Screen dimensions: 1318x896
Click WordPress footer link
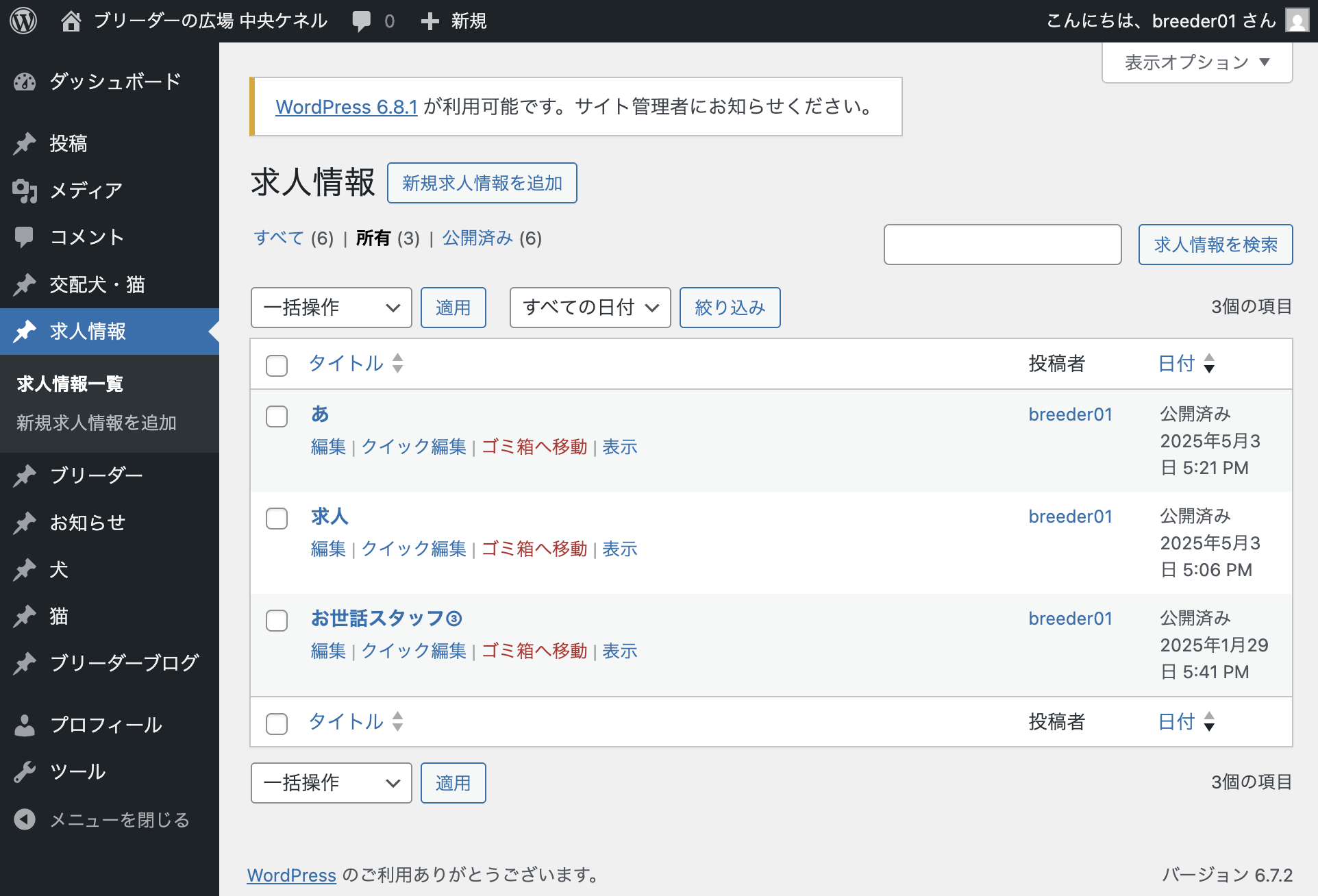292,875
